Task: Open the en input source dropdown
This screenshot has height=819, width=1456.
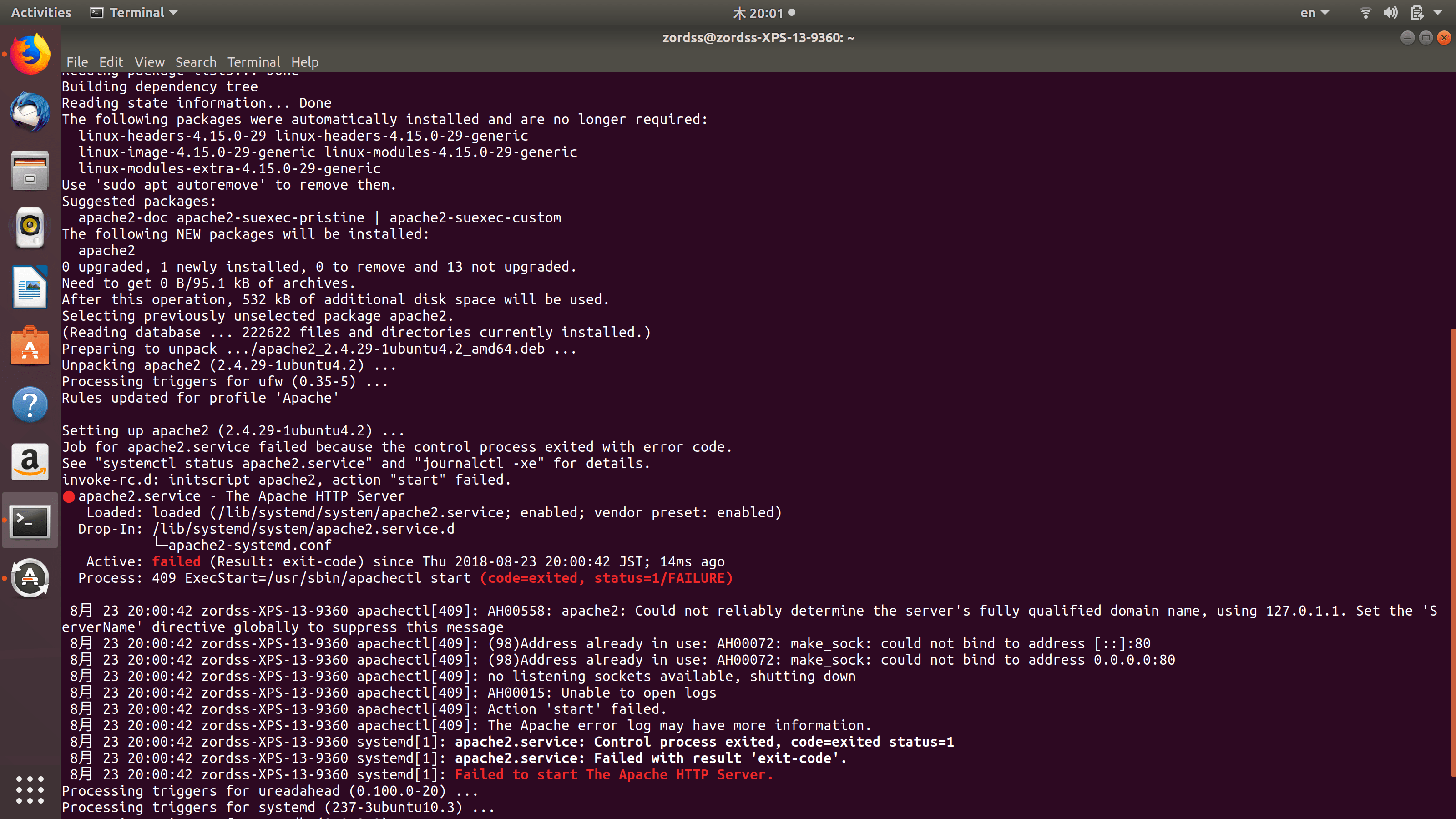Action: pos(1314,12)
